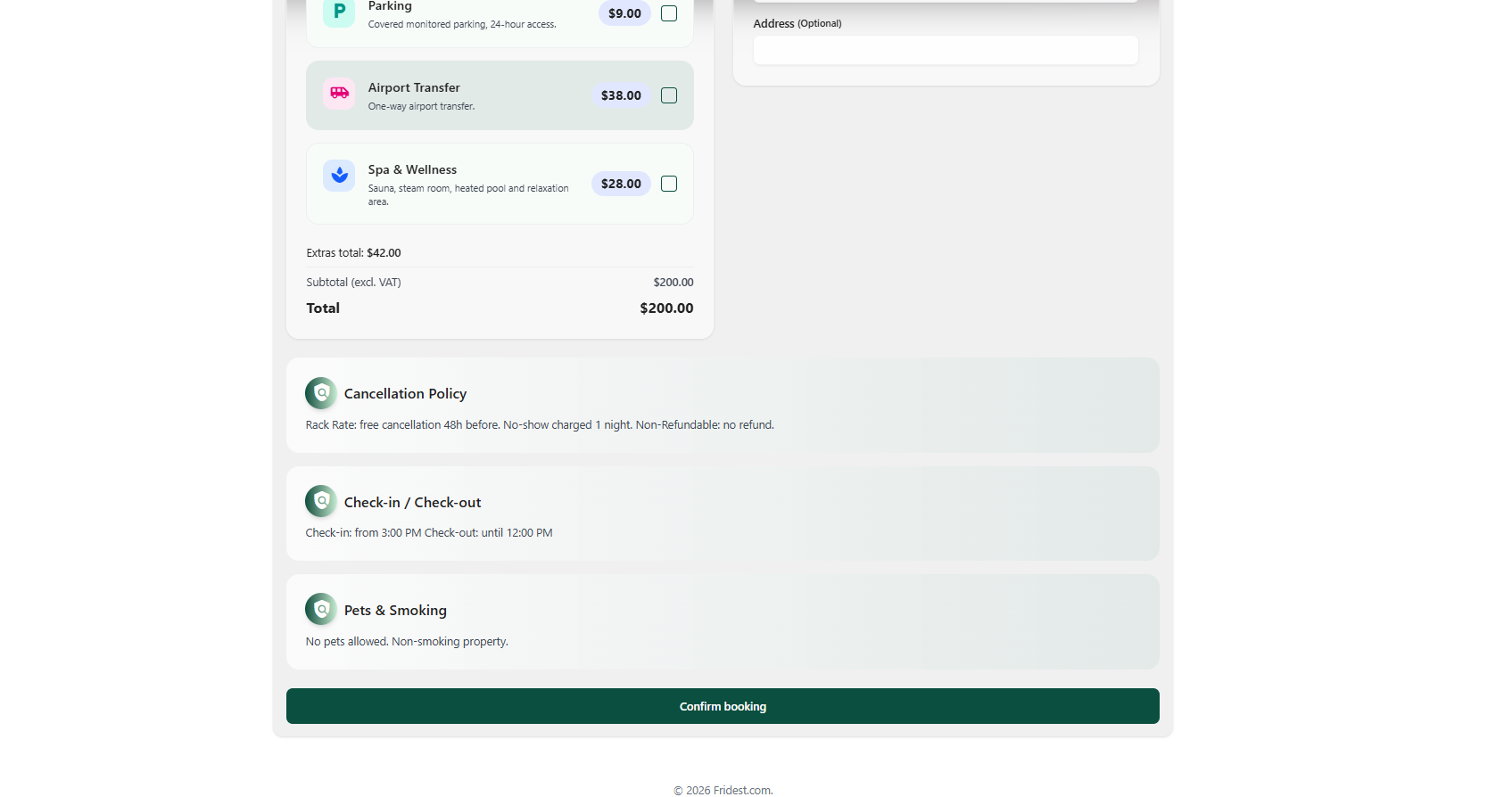Image resolution: width=1512 pixels, height=797 pixels.
Task: Select the Airport Transfer title text
Action: (414, 87)
